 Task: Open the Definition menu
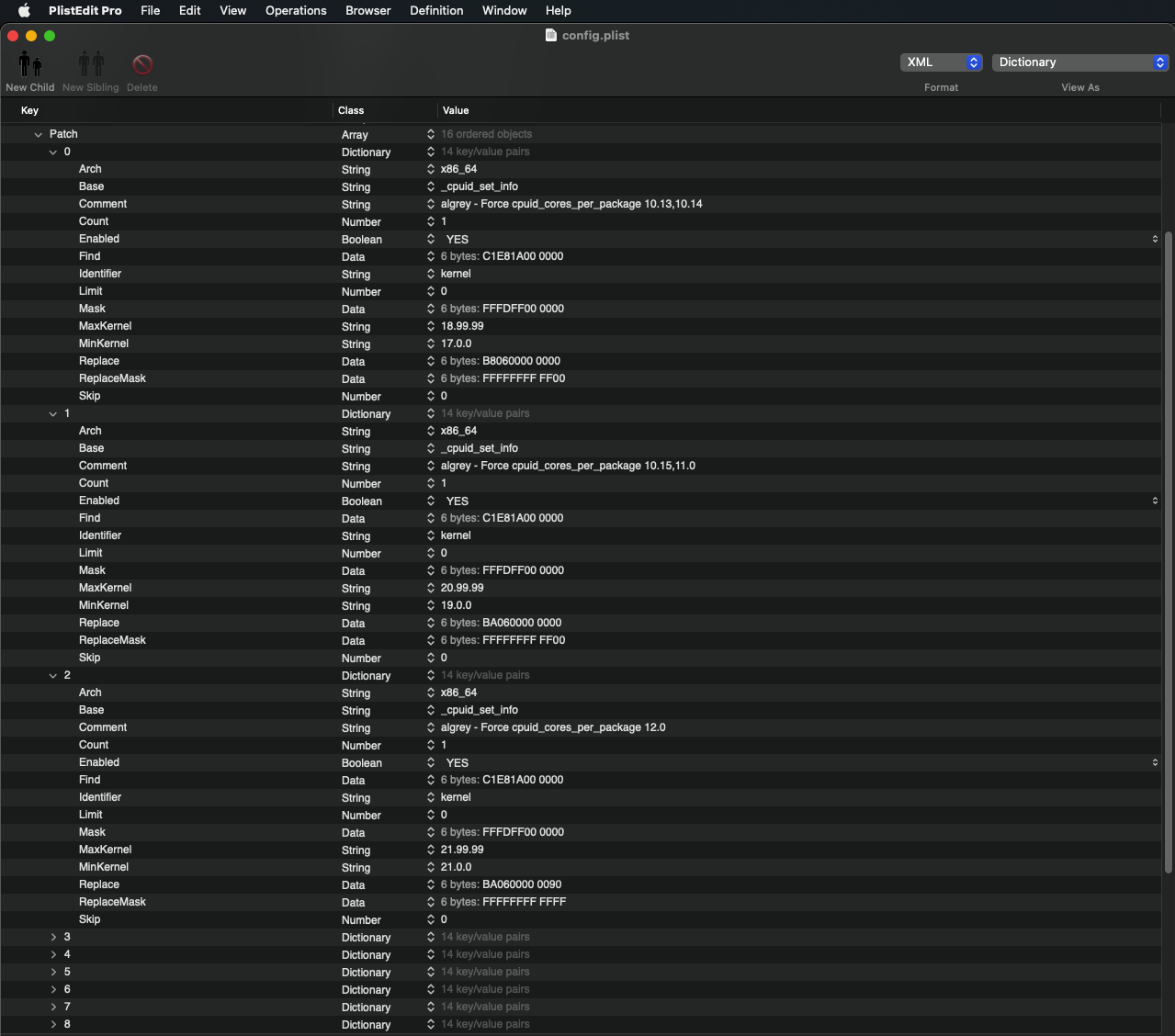coord(436,11)
